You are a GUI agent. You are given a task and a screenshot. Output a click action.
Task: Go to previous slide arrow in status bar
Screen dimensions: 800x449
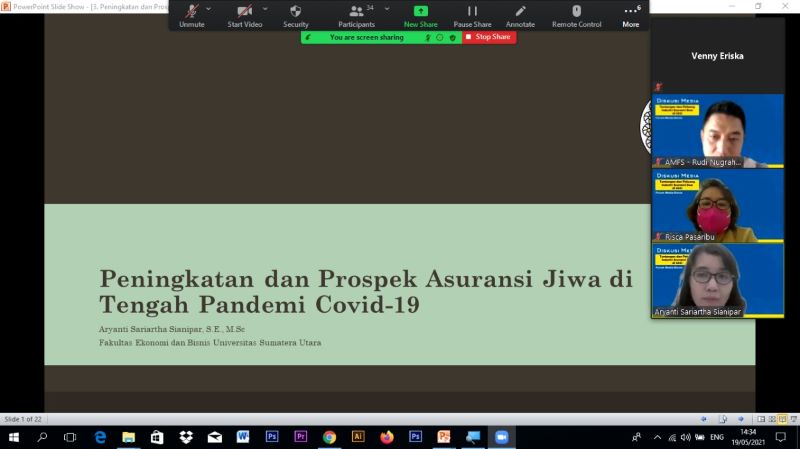tap(704, 419)
